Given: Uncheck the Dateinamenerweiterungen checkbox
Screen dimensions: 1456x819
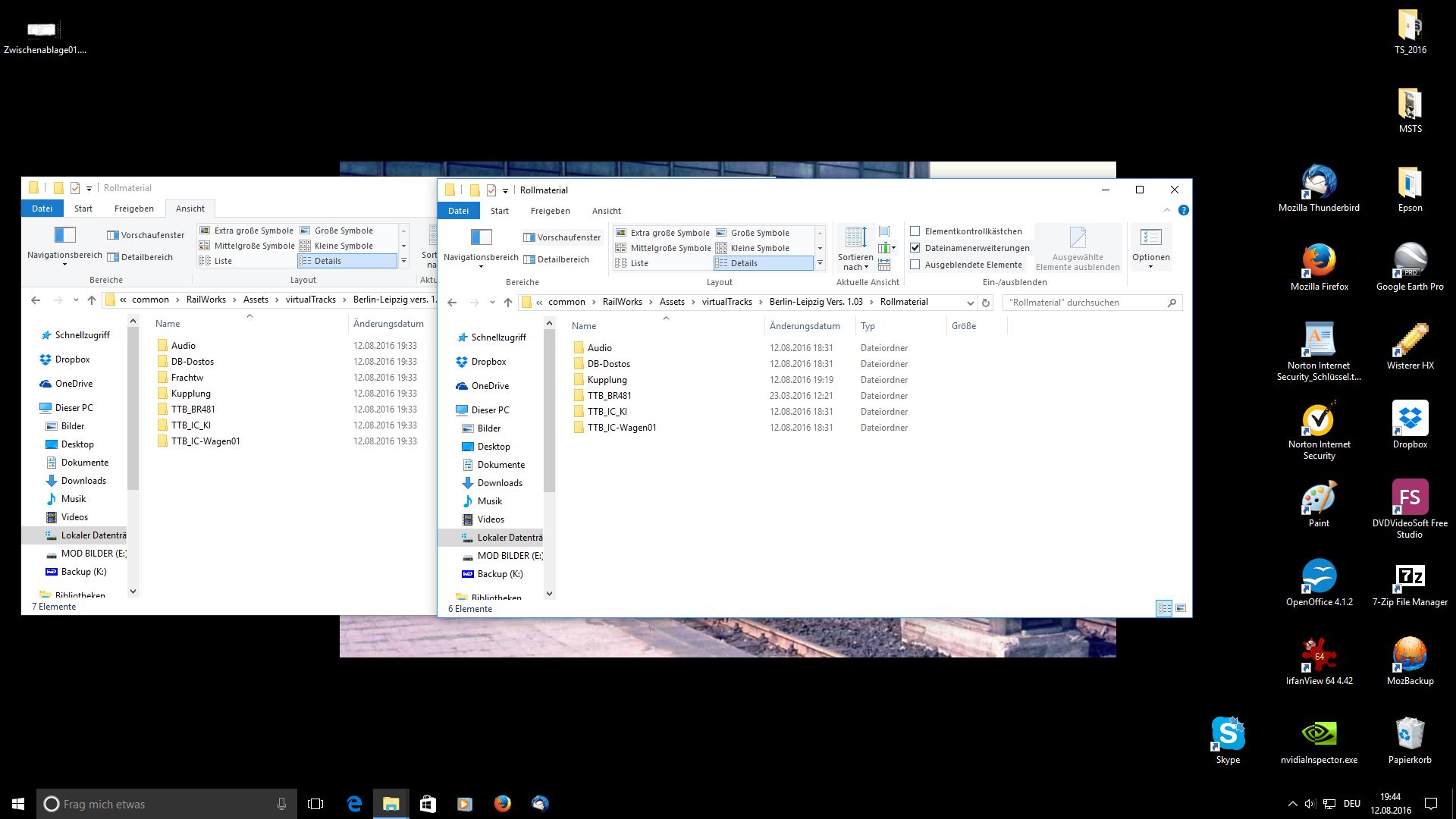Looking at the screenshot, I should coord(915,248).
